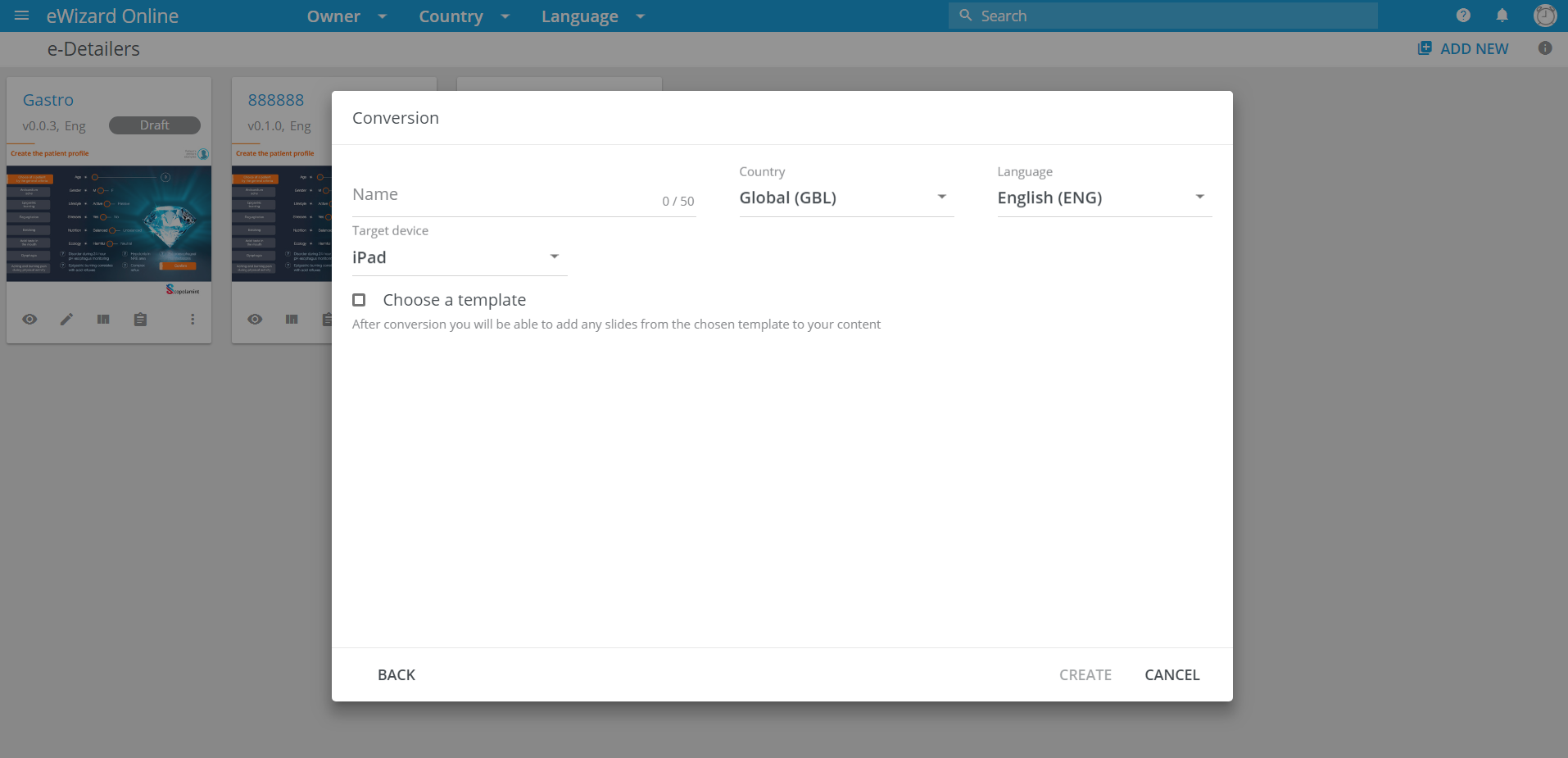Open the clipboard icon on Gastro card

pyautogui.click(x=140, y=320)
